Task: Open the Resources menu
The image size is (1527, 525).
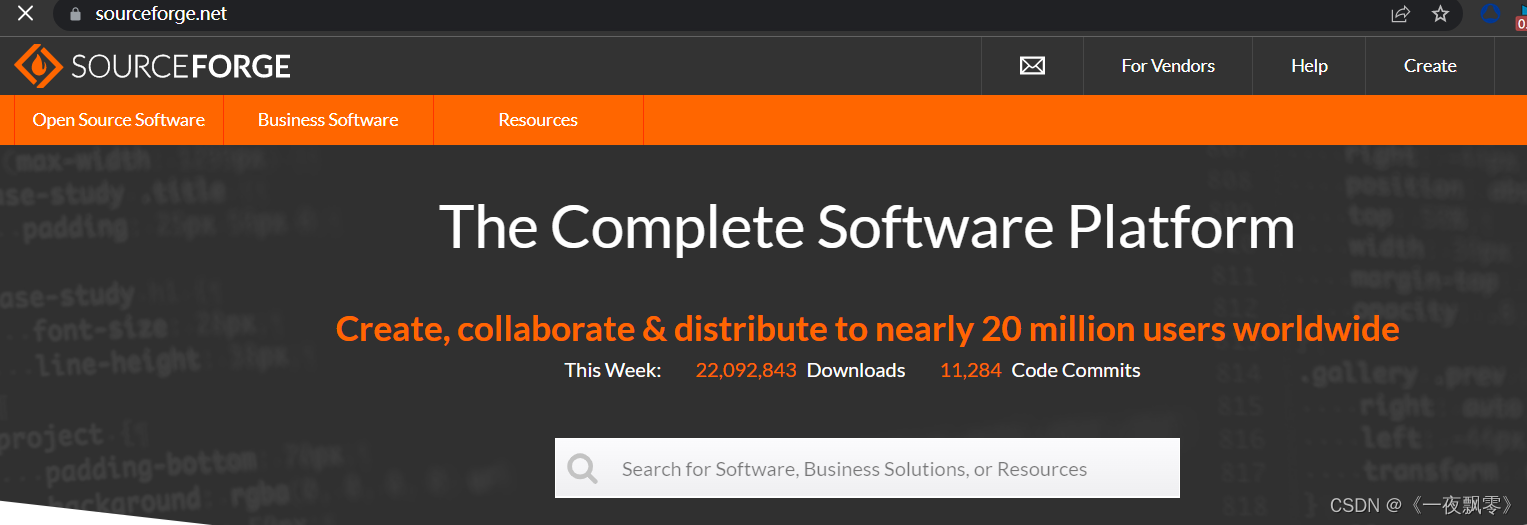Action: pos(538,120)
